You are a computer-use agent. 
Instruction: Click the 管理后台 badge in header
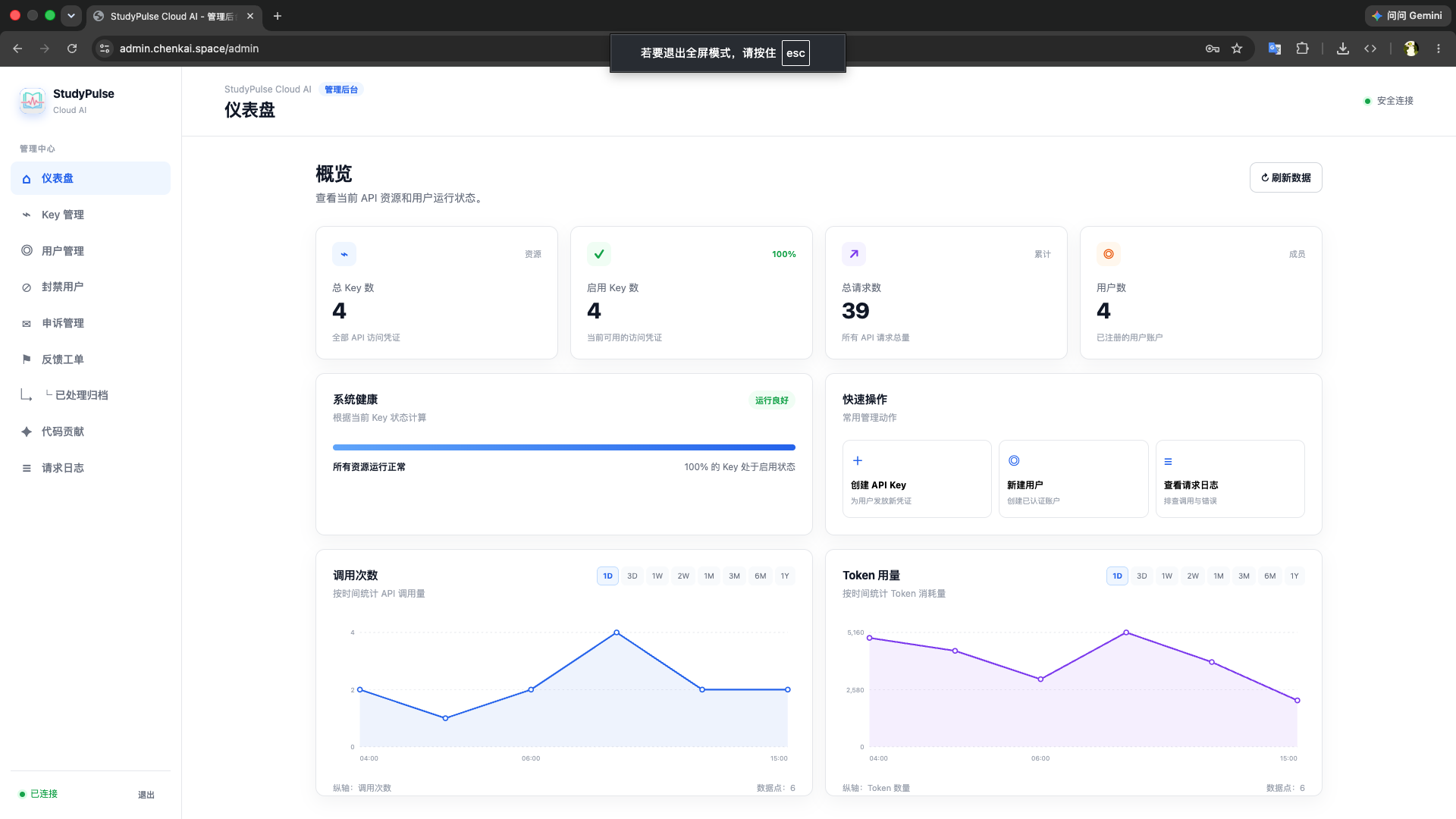coord(341,89)
